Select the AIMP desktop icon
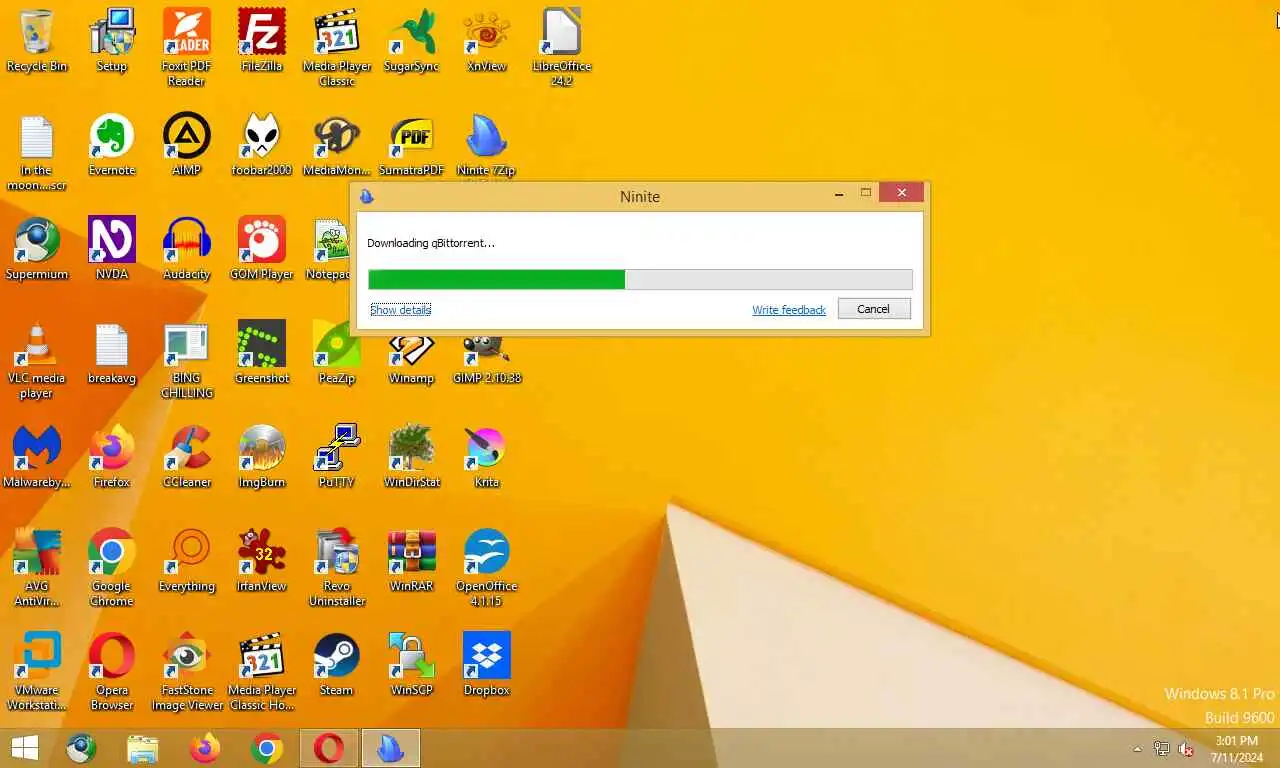 187,145
